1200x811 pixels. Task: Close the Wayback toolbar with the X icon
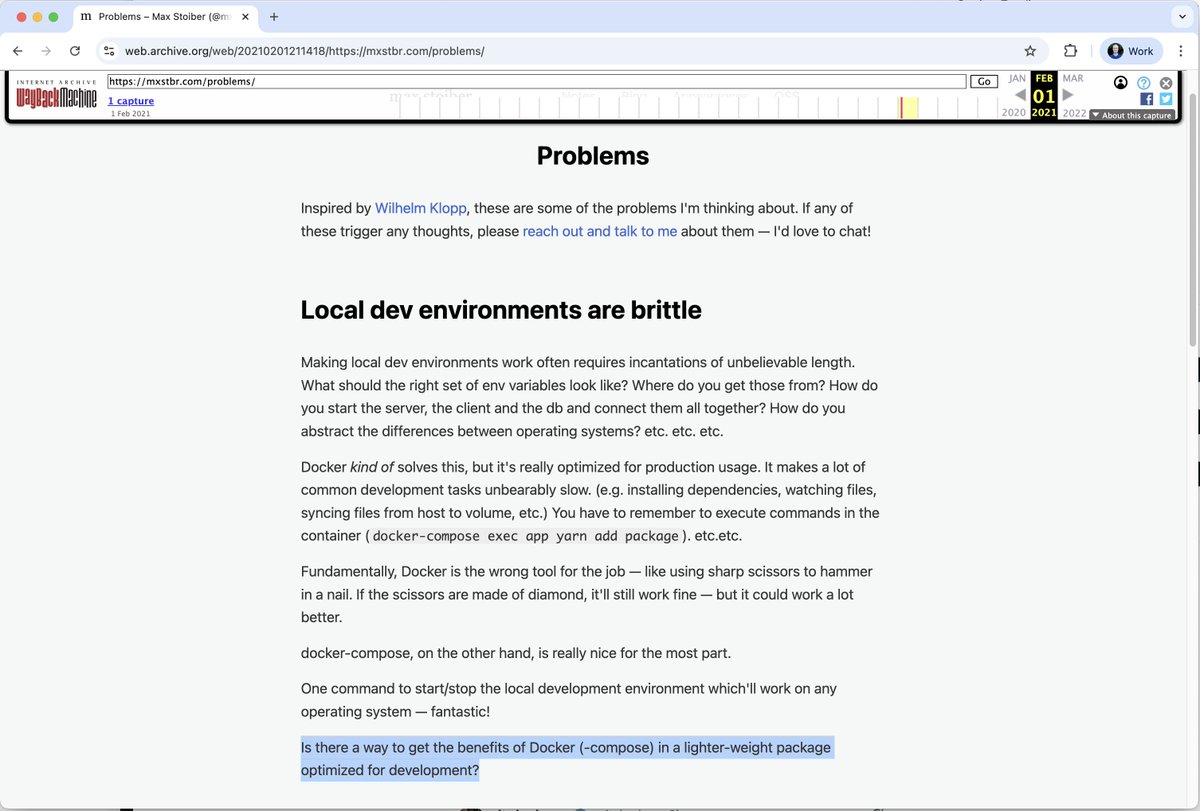[1166, 83]
